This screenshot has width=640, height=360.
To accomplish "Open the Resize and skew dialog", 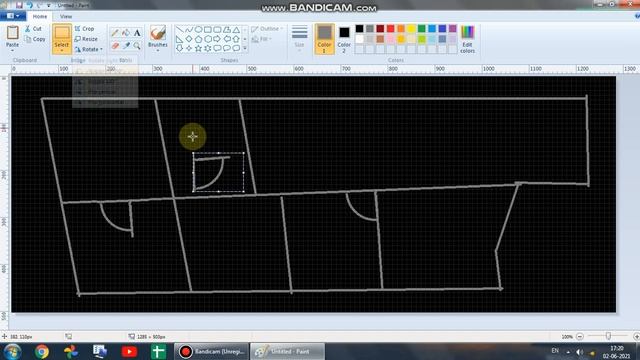I will 86,39.
